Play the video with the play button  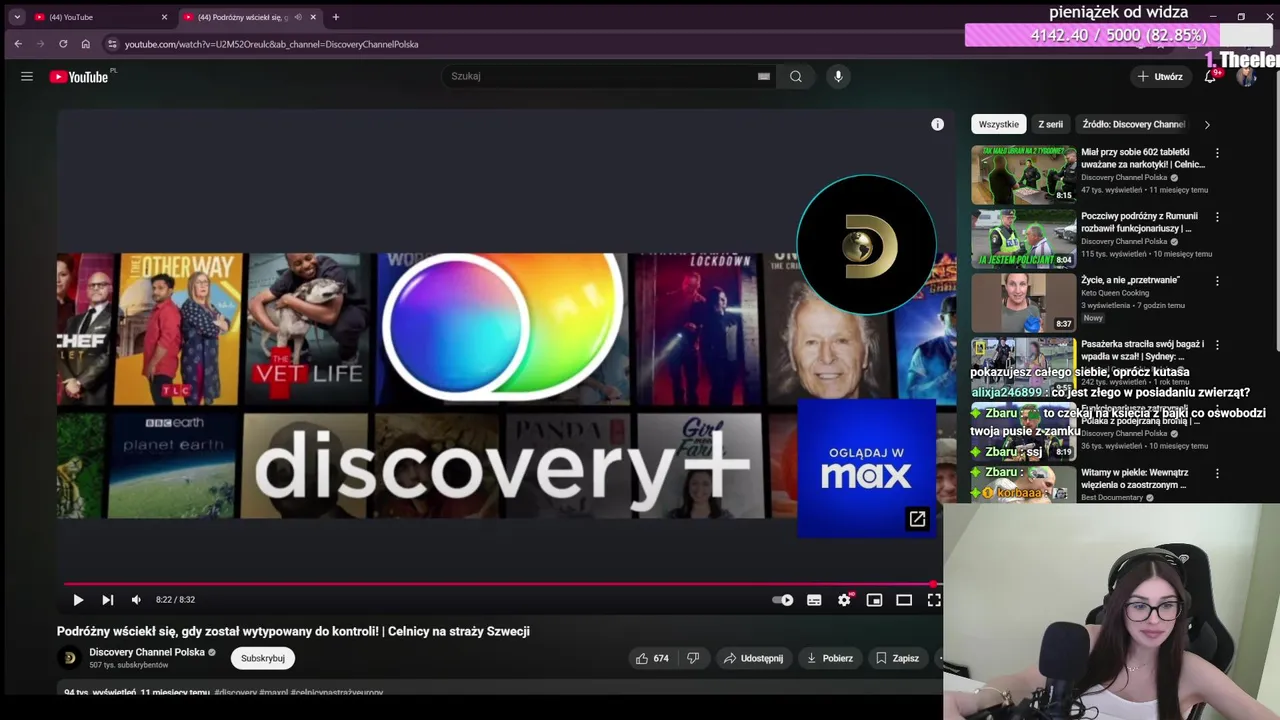pos(78,600)
